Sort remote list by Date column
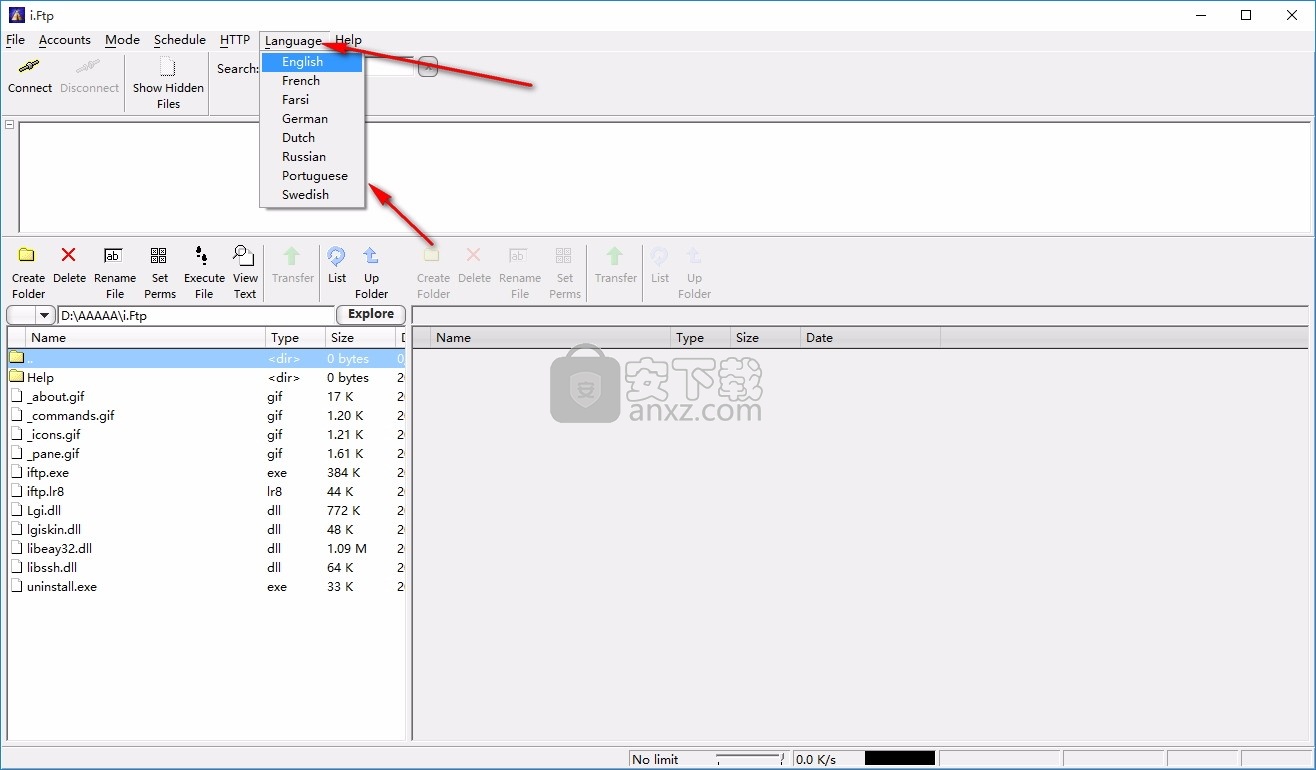 click(871, 338)
